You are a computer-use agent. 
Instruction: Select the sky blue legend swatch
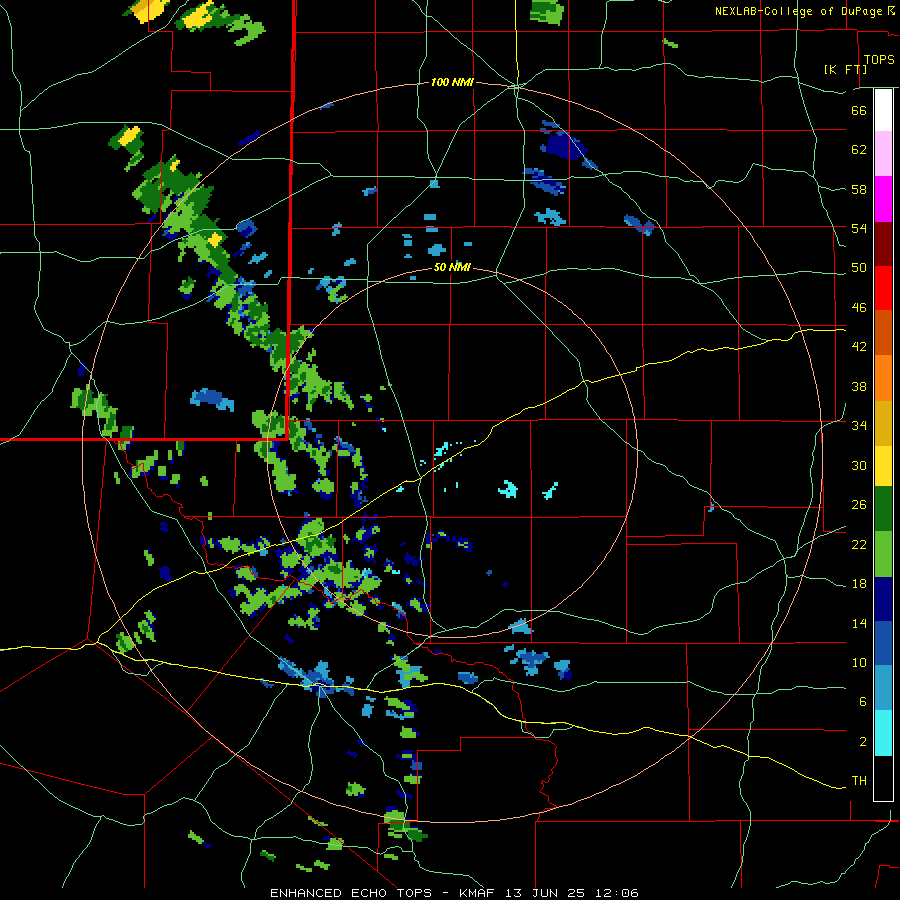[883, 688]
